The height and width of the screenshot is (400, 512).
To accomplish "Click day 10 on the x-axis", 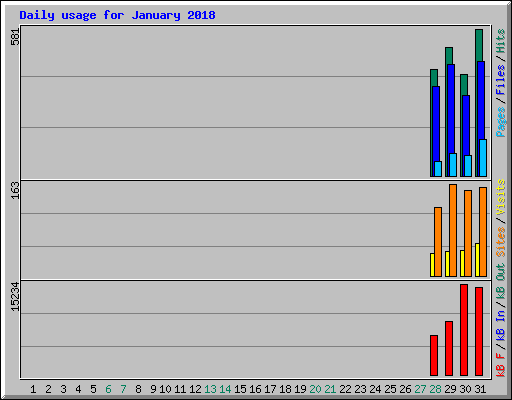I will pyautogui.click(x=165, y=389).
